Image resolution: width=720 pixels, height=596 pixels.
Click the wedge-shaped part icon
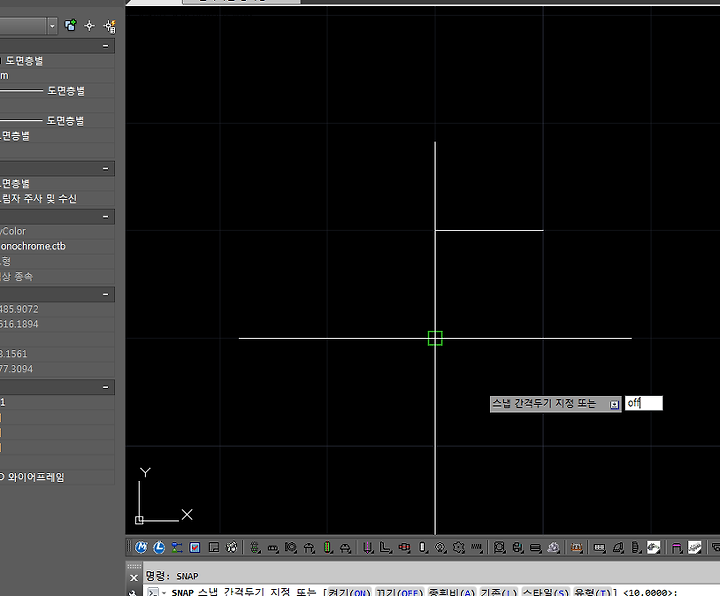[618, 547]
